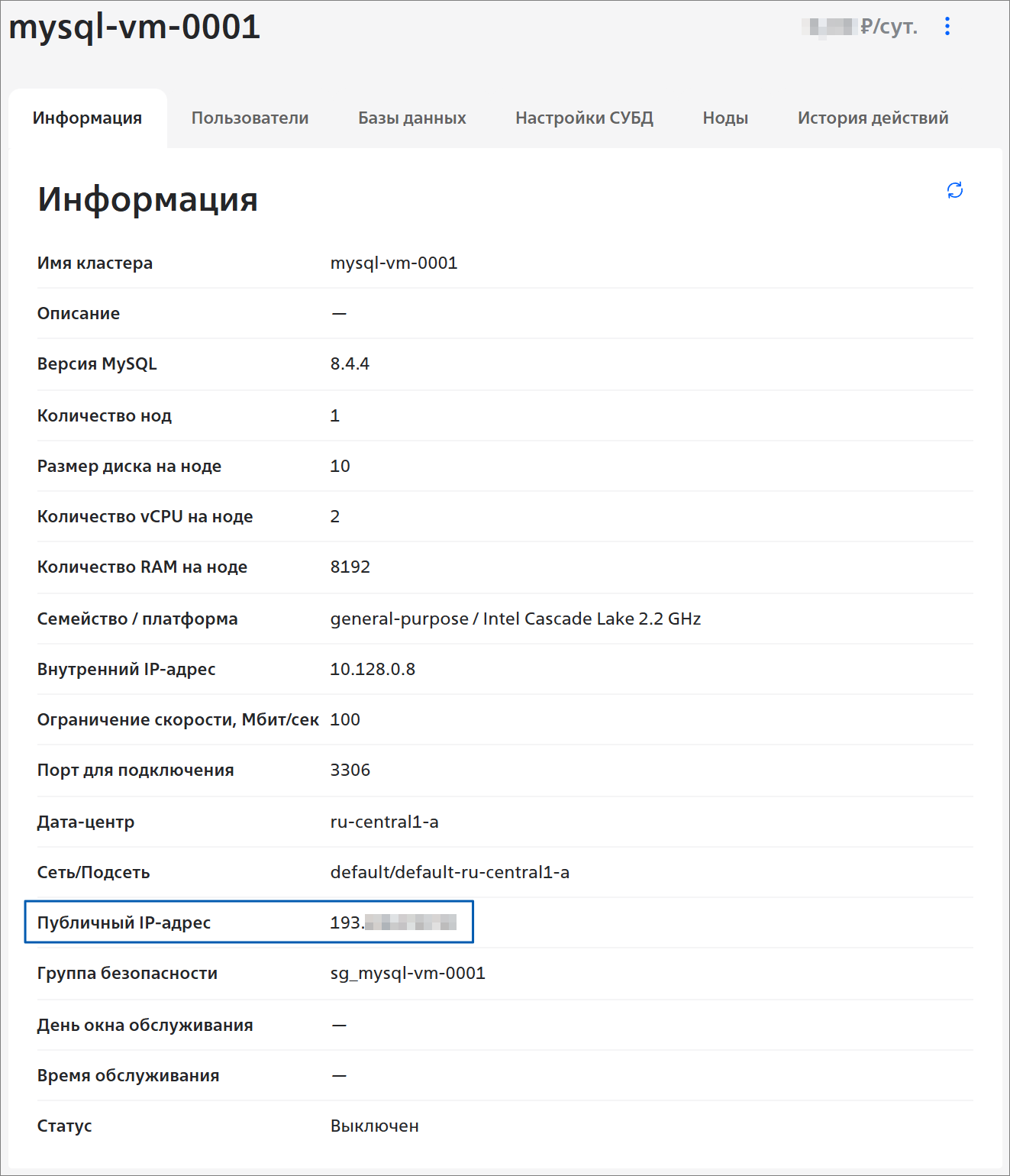Image resolution: width=1010 pixels, height=1176 pixels.
Task: Select the MySQL version value 8.4.4
Action: [350, 363]
